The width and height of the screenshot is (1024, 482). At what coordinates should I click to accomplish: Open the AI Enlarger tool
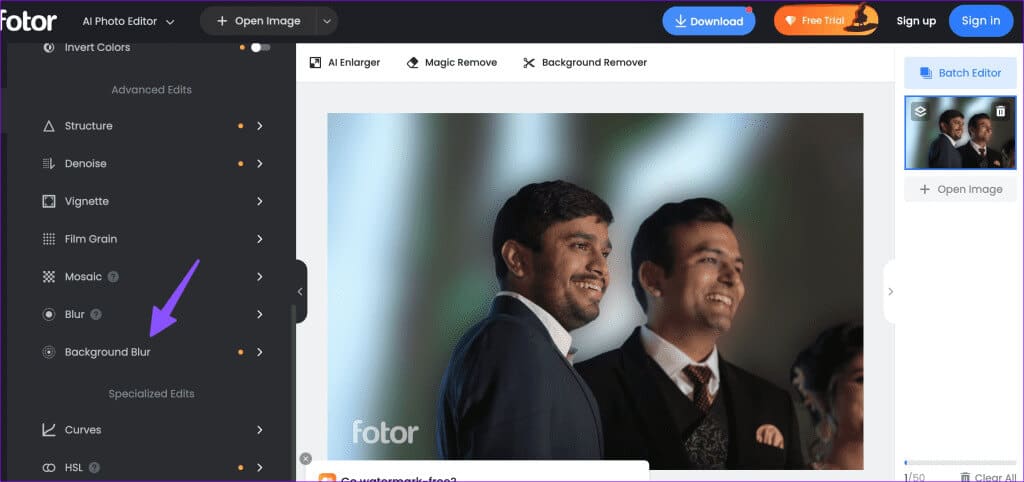pyautogui.click(x=344, y=63)
